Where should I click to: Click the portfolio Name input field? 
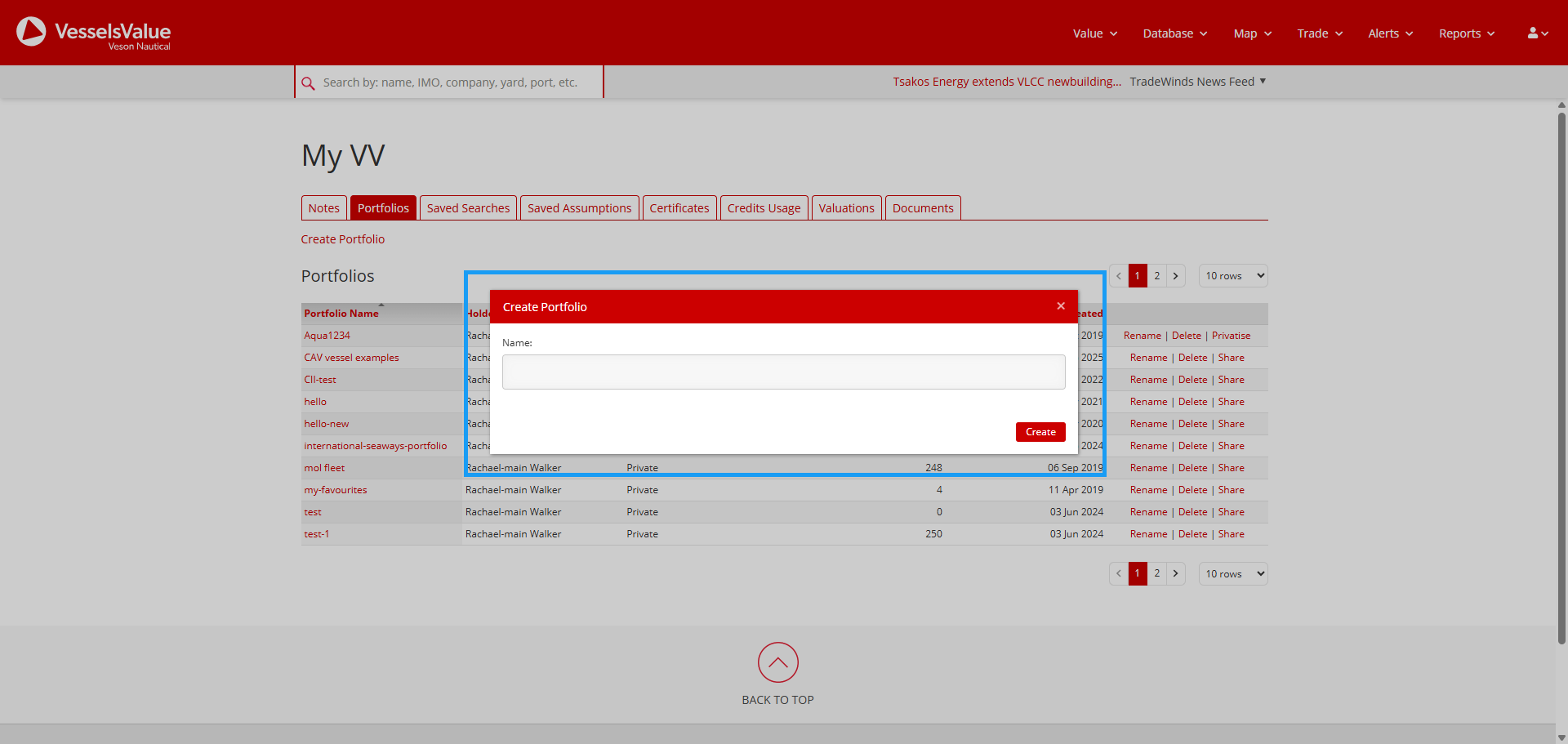[x=783, y=372]
